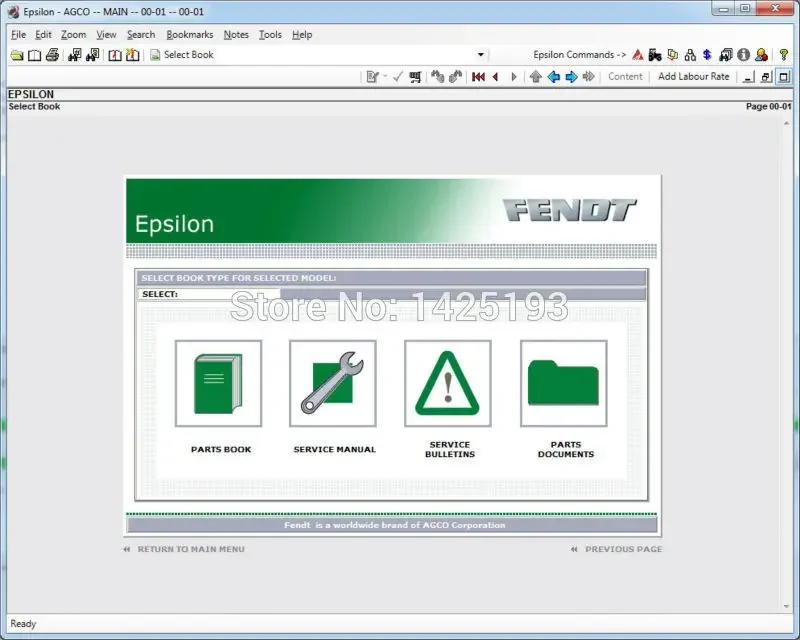Open the Tools menu
Image resolution: width=800 pixels, height=640 pixels.
click(x=270, y=35)
